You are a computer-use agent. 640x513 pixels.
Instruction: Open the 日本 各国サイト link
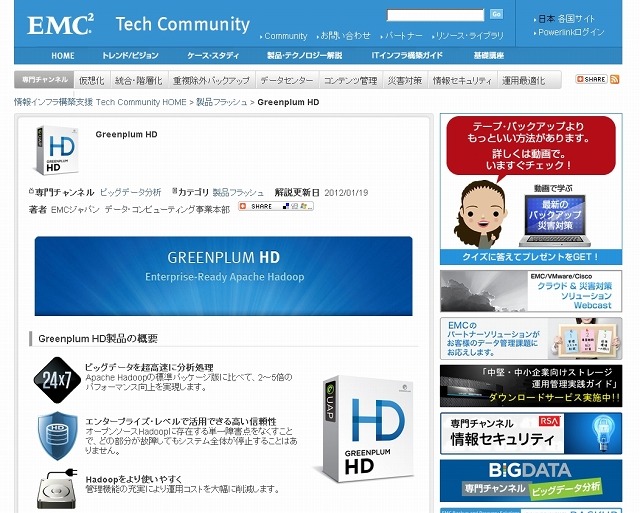coord(566,19)
